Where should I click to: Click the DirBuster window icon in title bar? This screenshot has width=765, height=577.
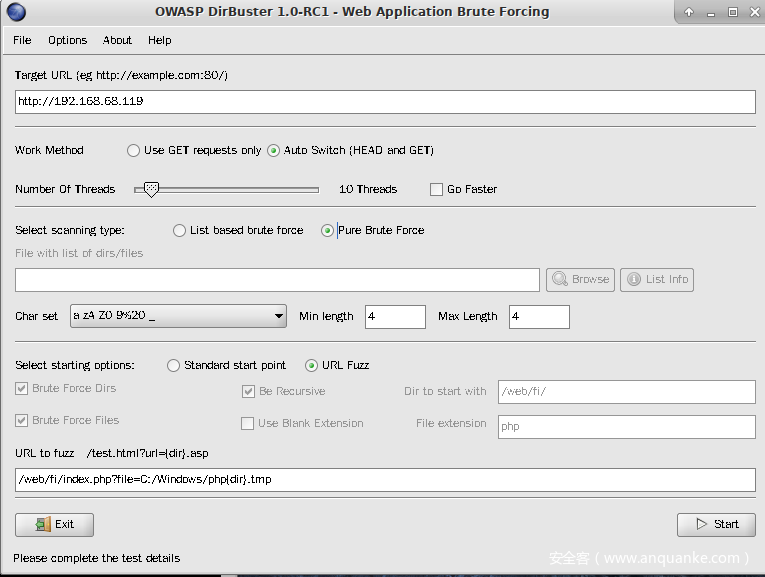16,12
